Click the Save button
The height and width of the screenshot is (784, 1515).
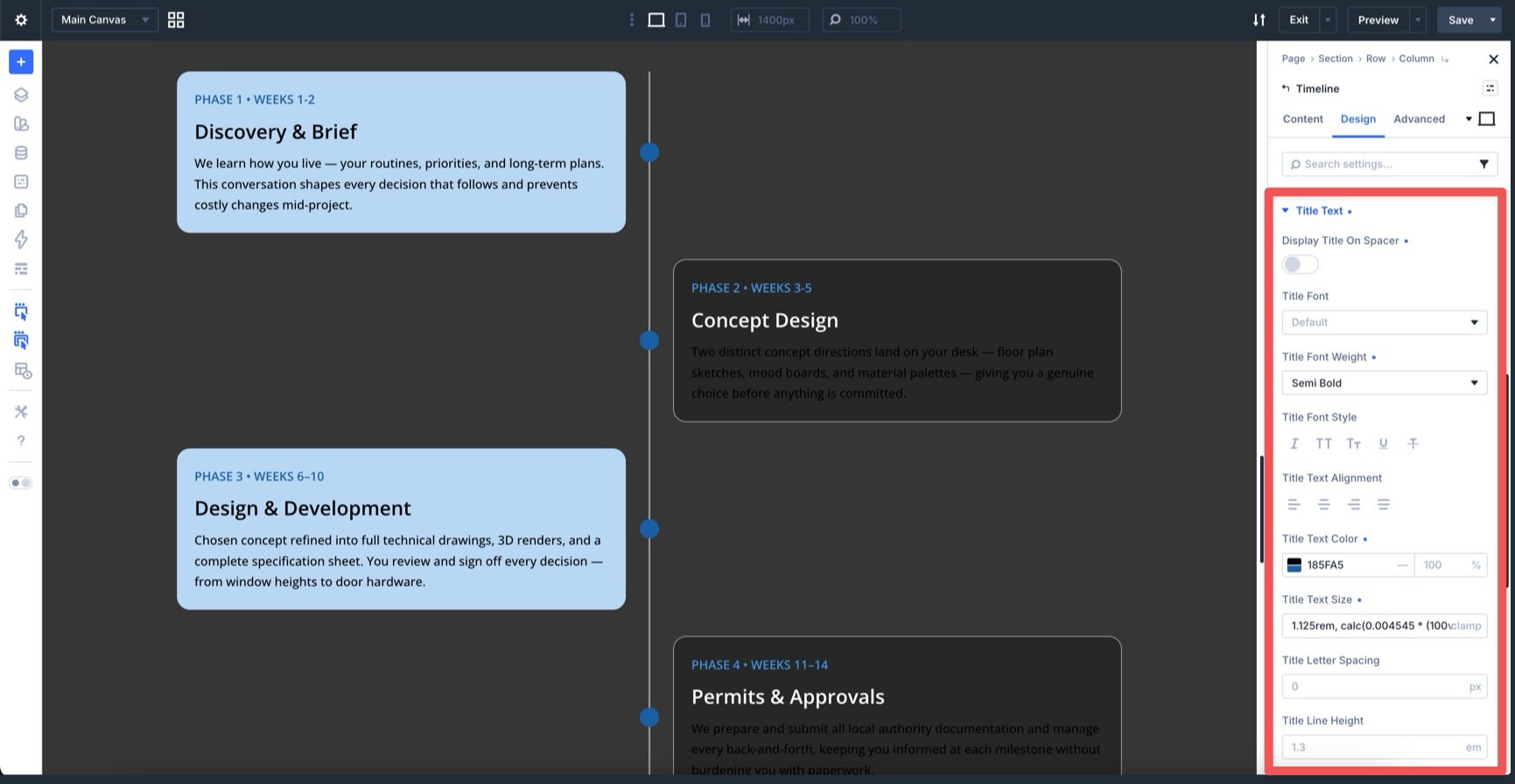pyautogui.click(x=1460, y=19)
